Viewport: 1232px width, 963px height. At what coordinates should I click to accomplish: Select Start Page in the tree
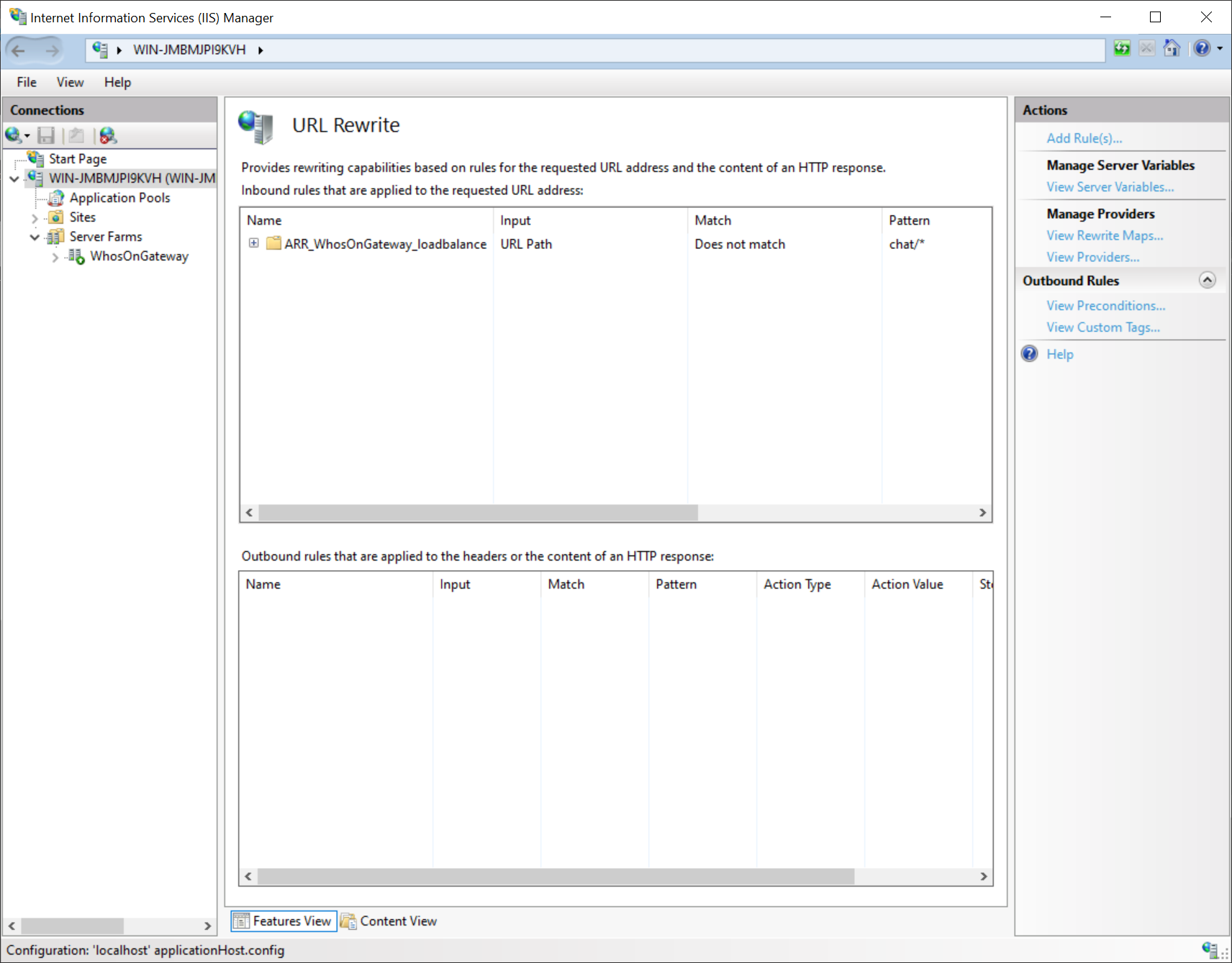tap(78, 158)
